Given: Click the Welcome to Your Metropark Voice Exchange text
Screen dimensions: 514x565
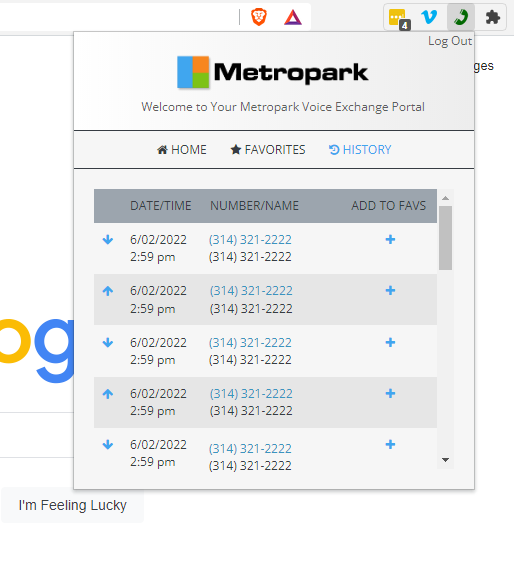Looking at the screenshot, I should (x=283, y=107).
